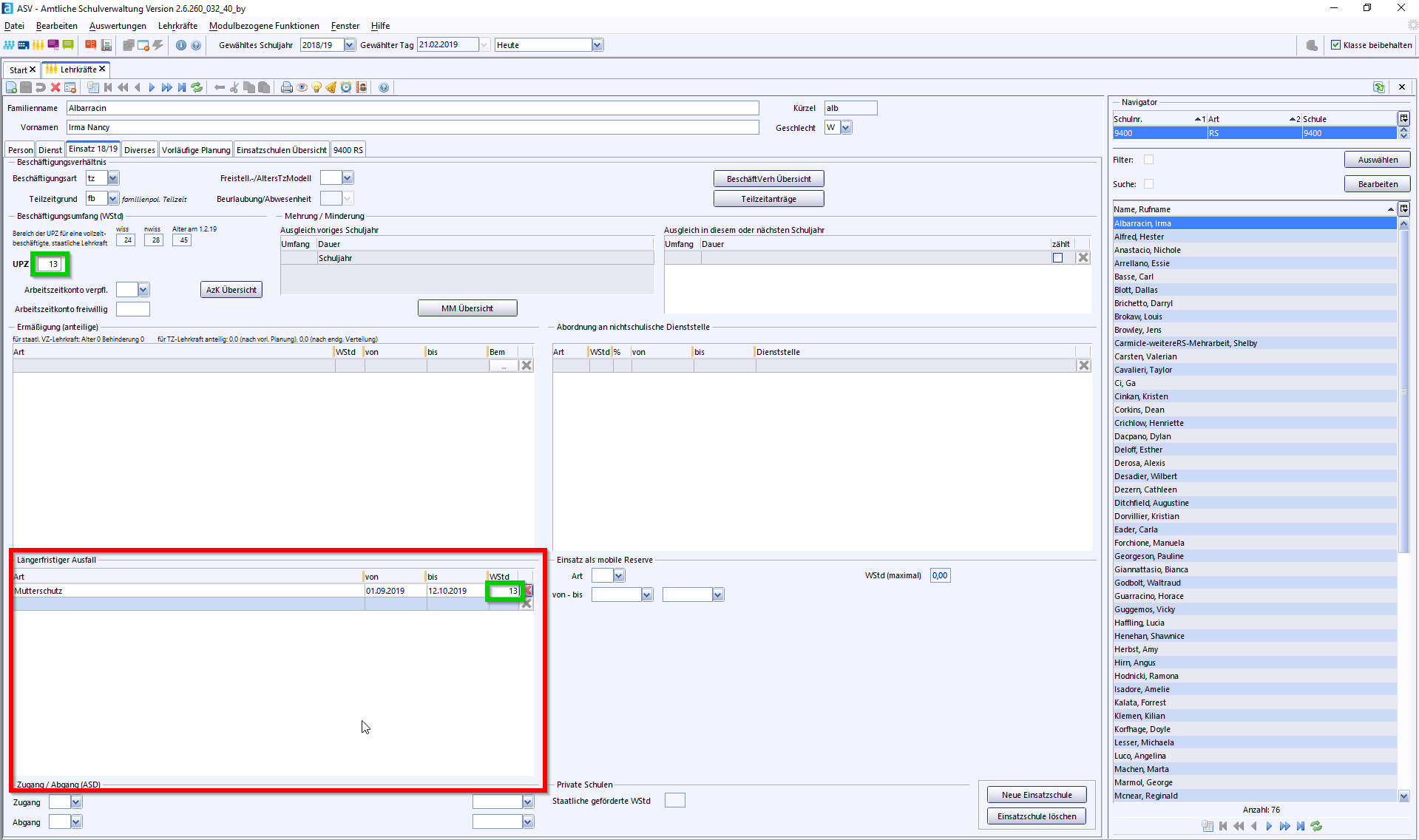Toggle the Klasse beibehalten checkbox
This screenshot has height=840, width=1419.
(1336, 45)
